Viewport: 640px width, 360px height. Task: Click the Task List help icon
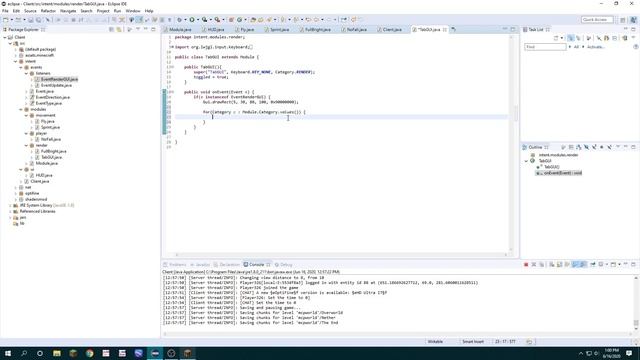[x=636, y=47]
